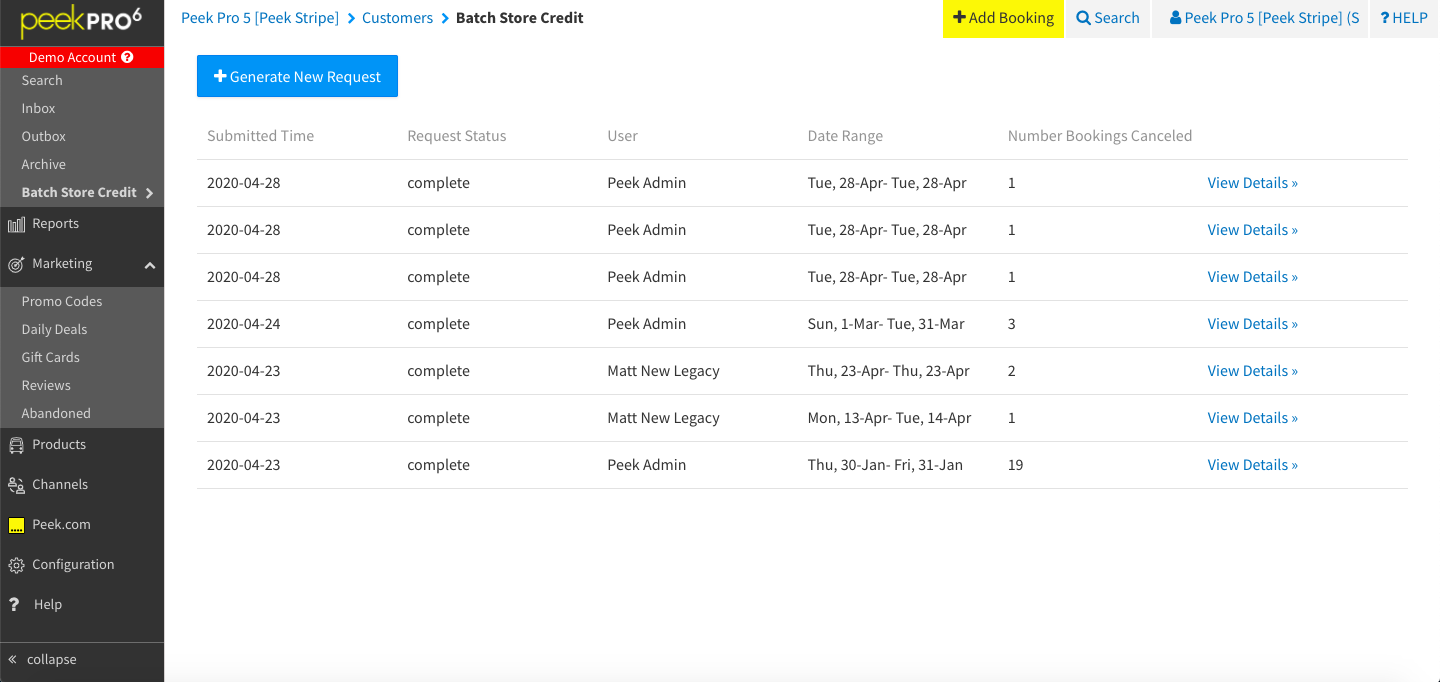The width and height of the screenshot is (1440, 682).
Task: View Details for Mon, 13-Apr row
Action: point(1252,418)
